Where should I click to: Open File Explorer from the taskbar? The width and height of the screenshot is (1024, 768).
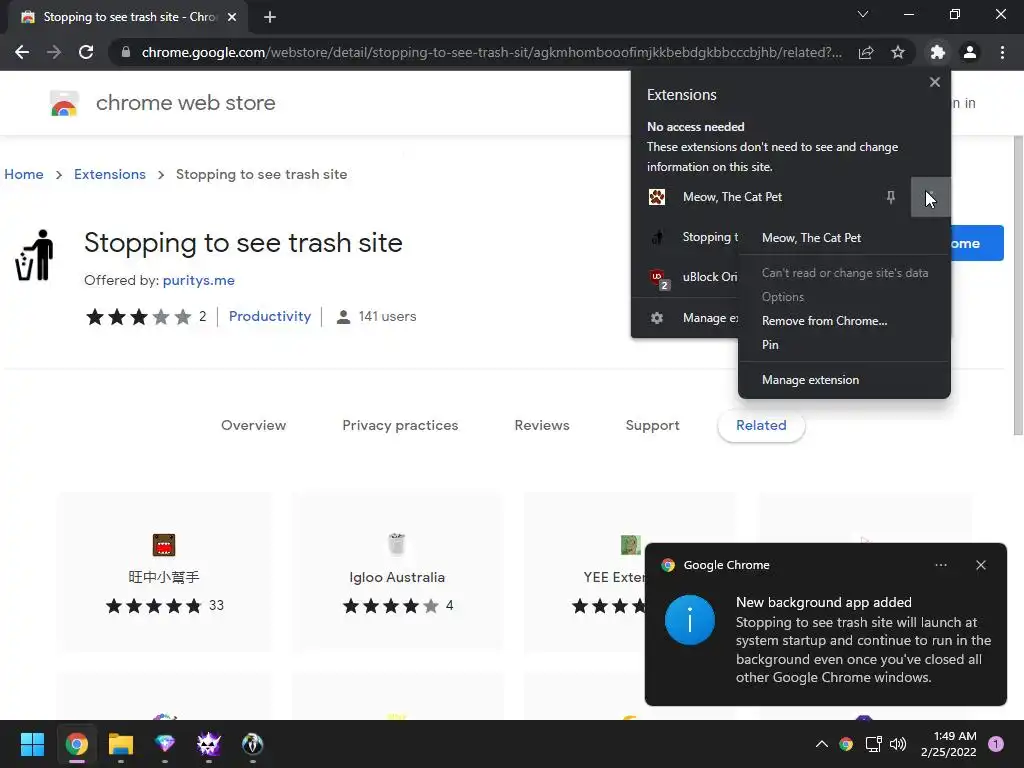click(x=121, y=744)
